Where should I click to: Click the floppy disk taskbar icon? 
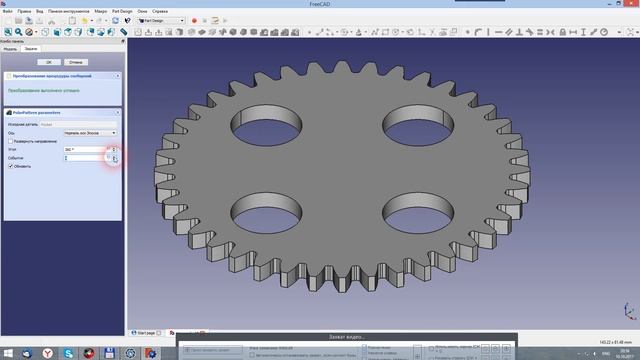coord(109,353)
